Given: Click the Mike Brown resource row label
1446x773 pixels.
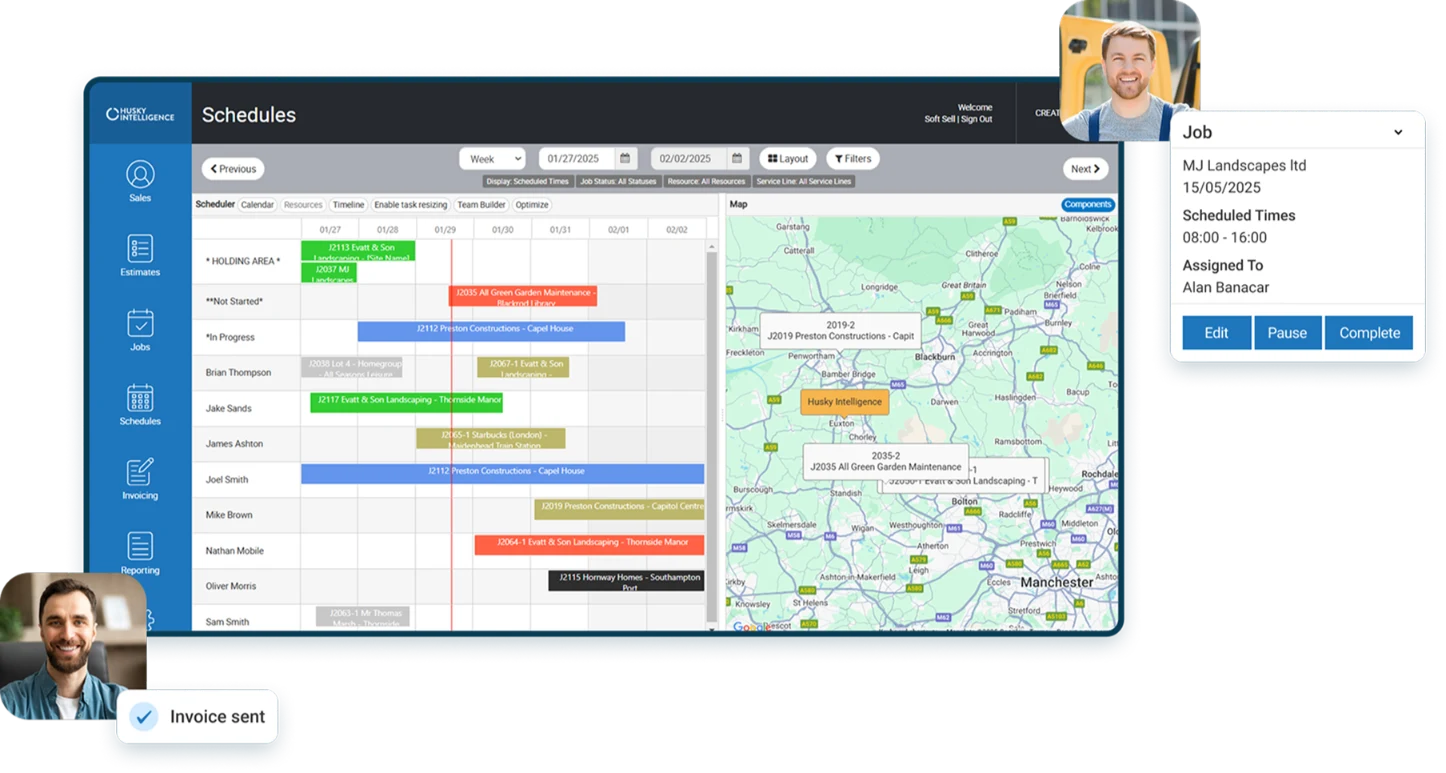Looking at the screenshot, I should [229, 515].
